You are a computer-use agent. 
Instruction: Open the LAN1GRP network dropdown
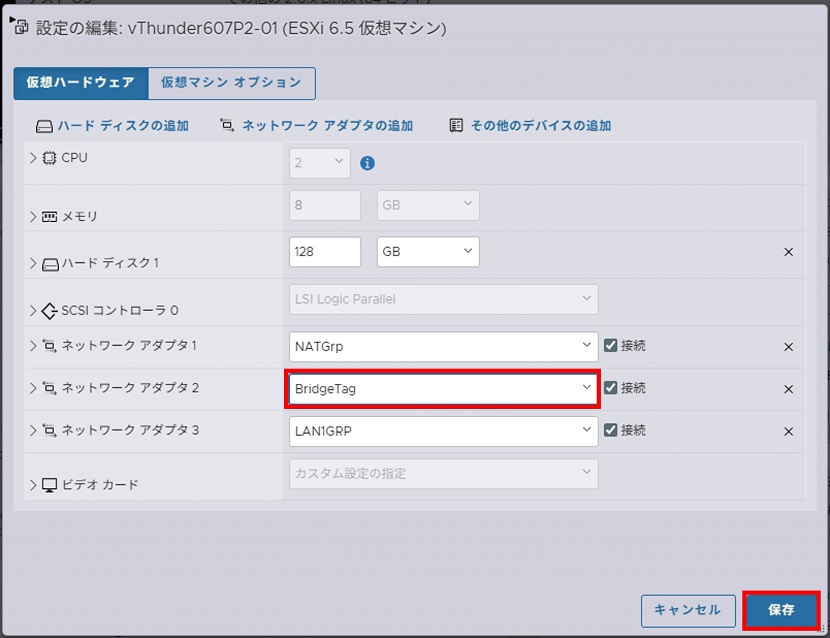pyautogui.click(x=443, y=432)
